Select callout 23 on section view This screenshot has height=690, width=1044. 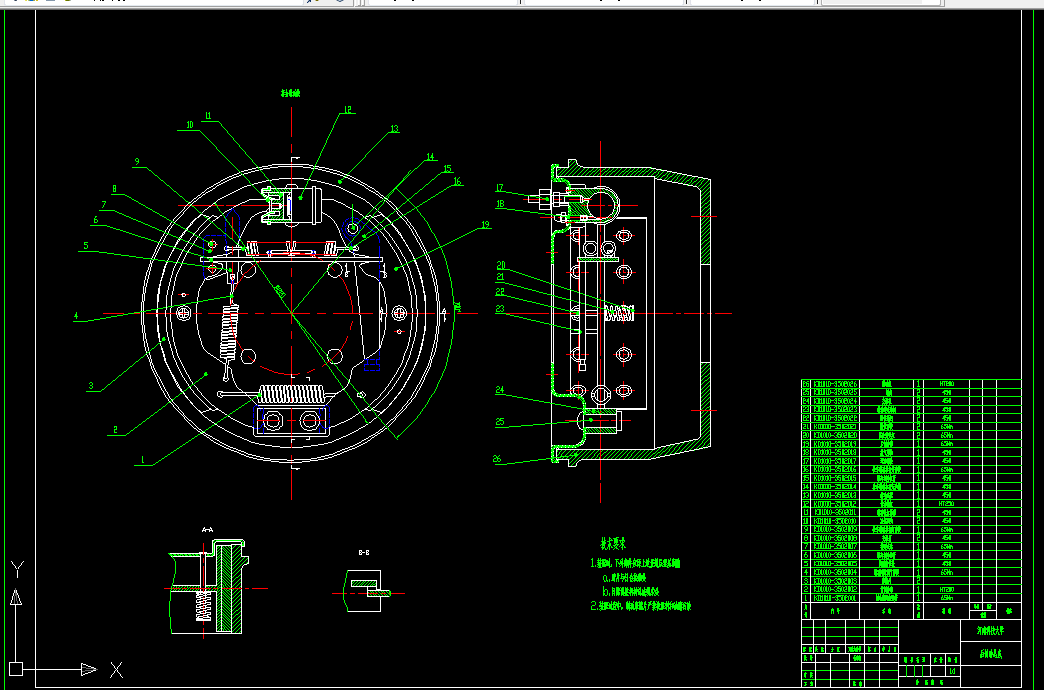pos(500,309)
